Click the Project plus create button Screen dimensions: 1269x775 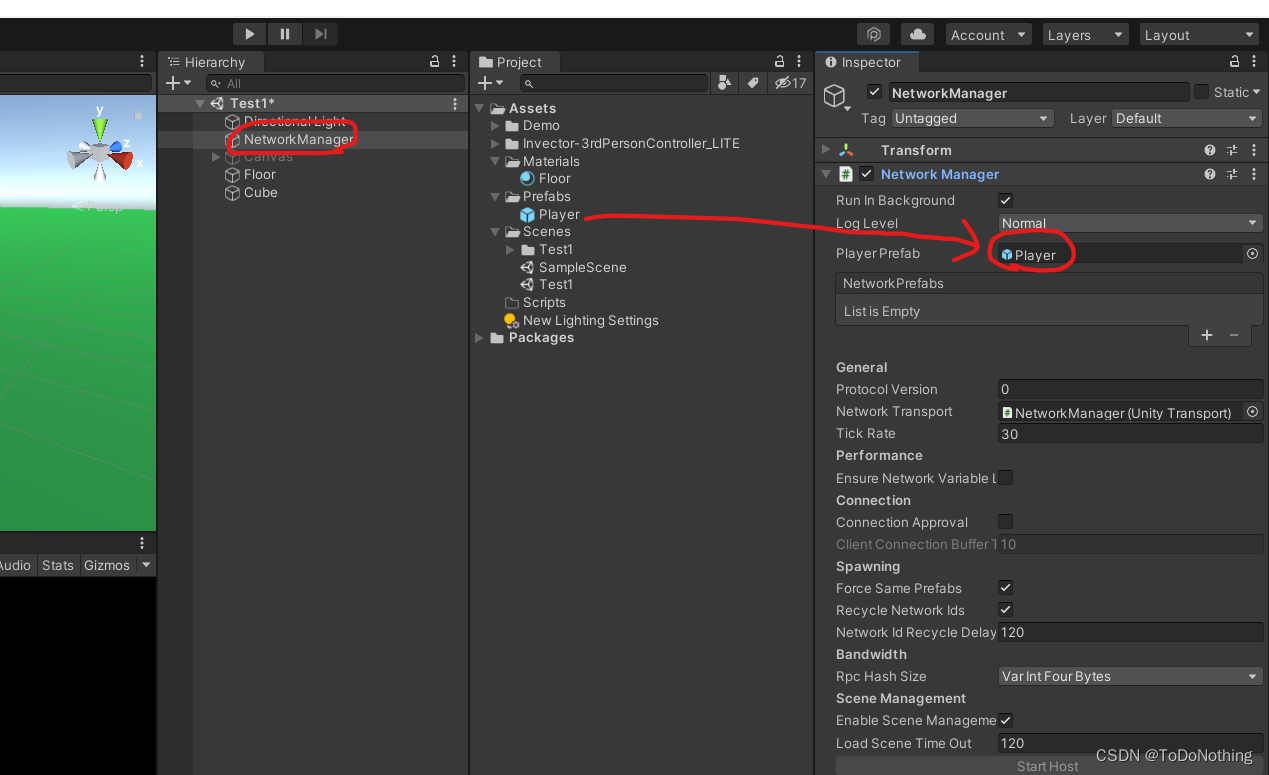(489, 83)
